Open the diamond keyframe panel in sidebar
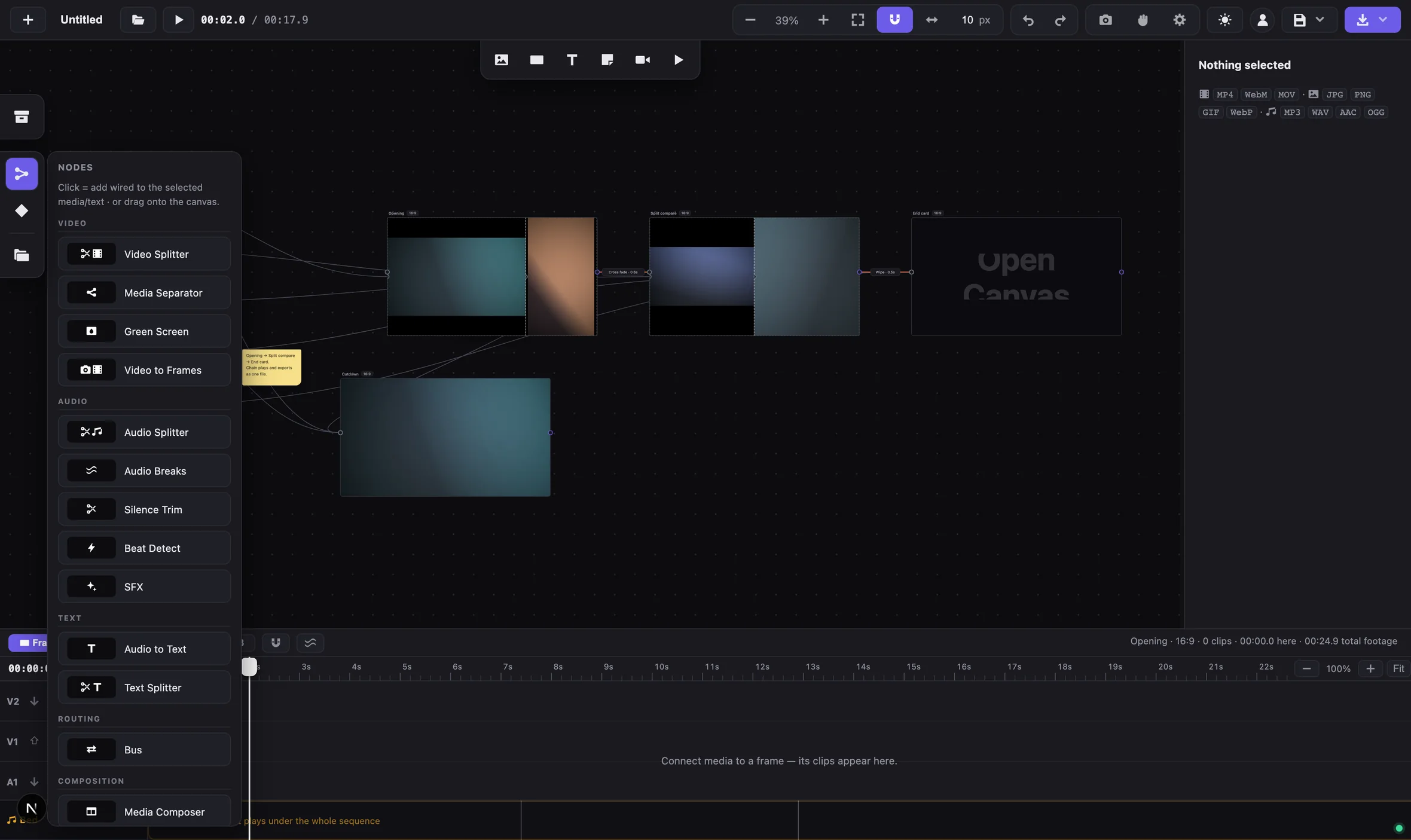 click(x=22, y=210)
